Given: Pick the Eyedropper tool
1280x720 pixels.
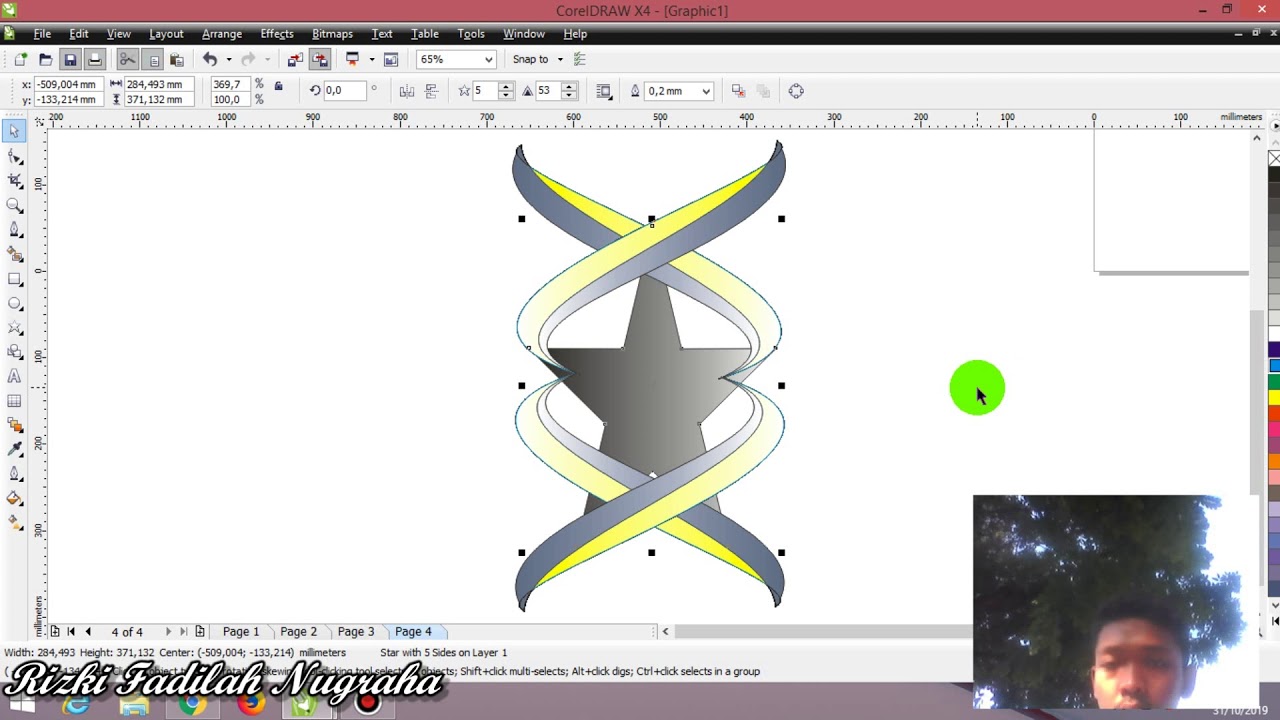Looking at the screenshot, I should coord(14,449).
